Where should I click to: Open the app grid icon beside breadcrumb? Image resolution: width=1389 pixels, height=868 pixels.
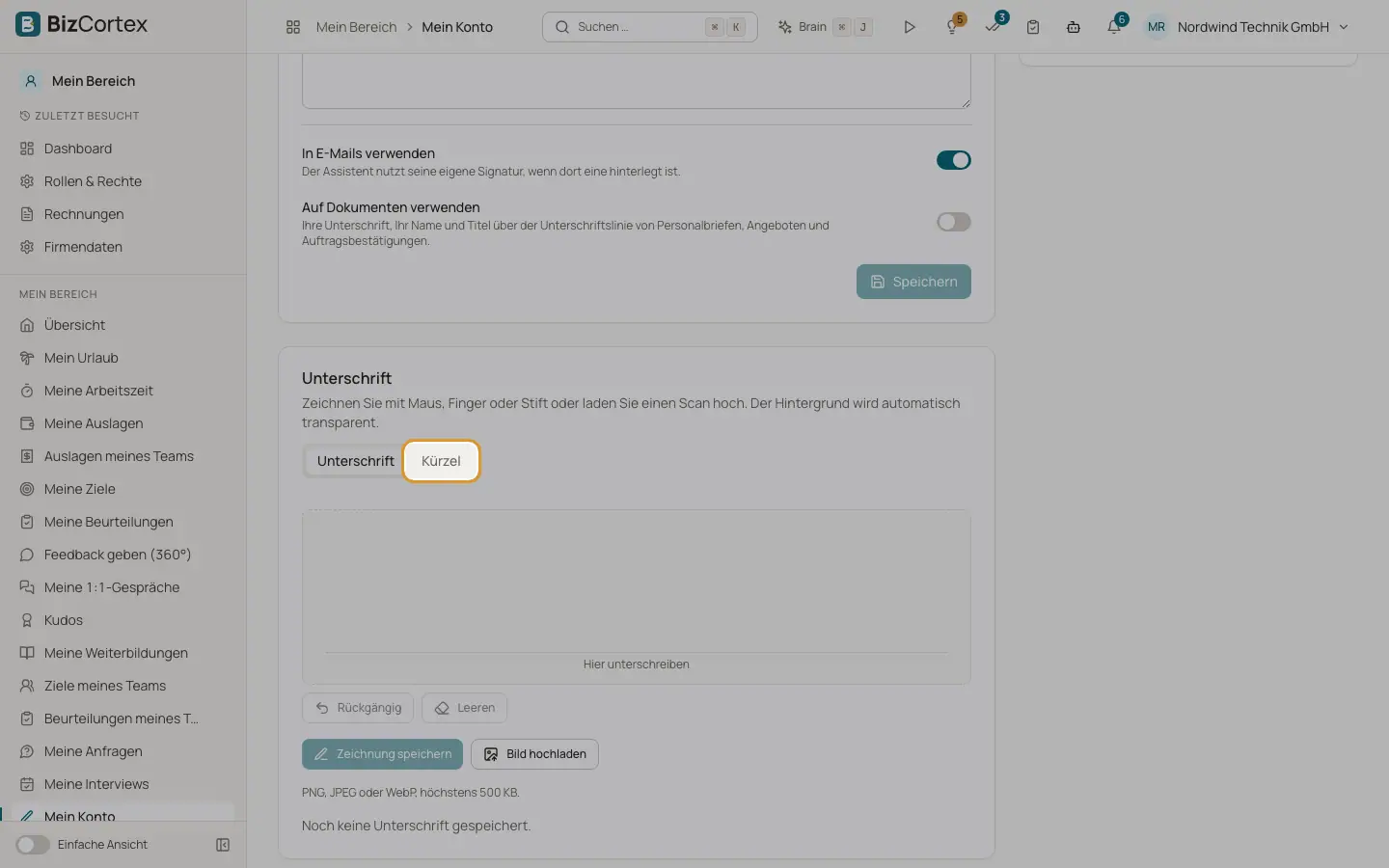tap(293, 27)
